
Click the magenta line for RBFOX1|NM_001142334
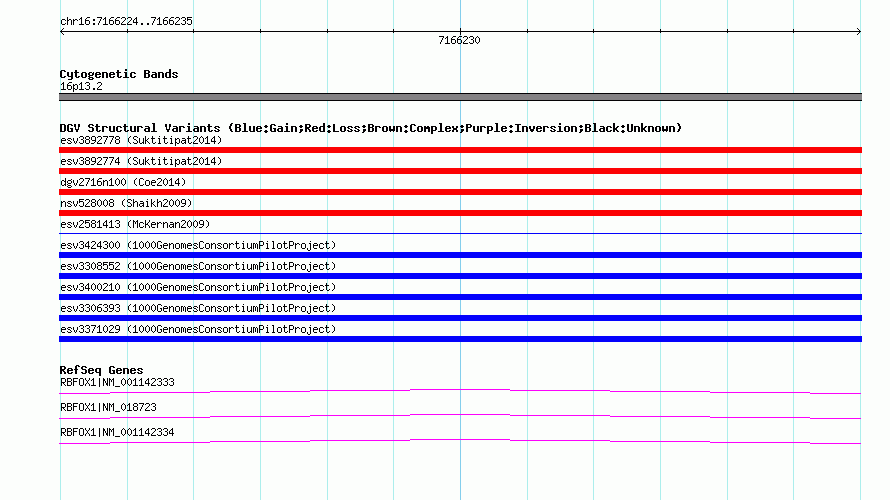[460, 441]
